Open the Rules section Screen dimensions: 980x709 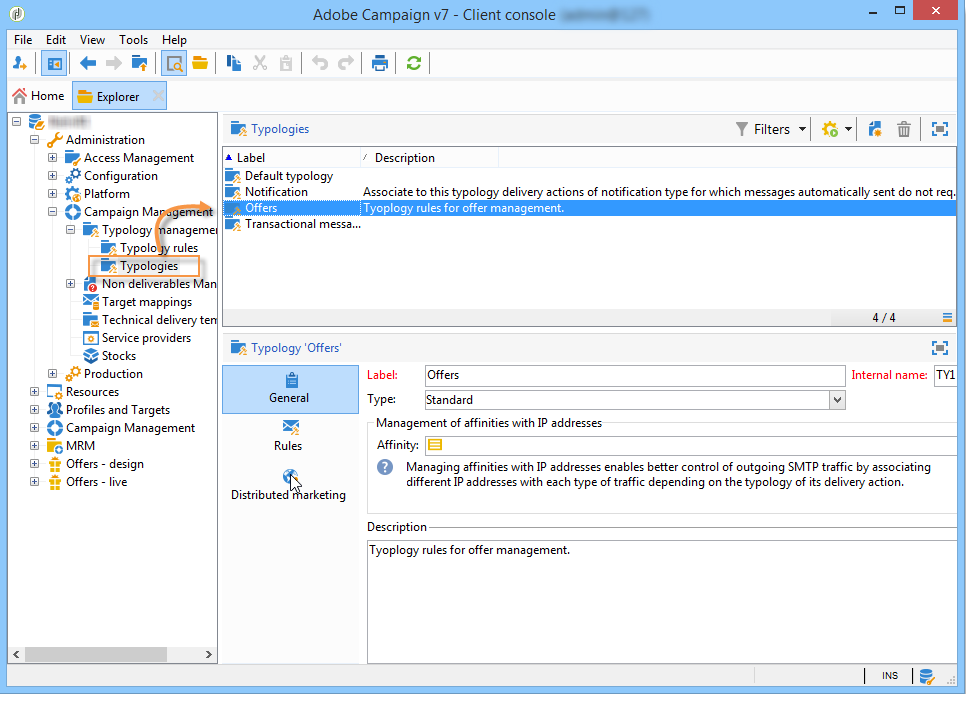288,436
